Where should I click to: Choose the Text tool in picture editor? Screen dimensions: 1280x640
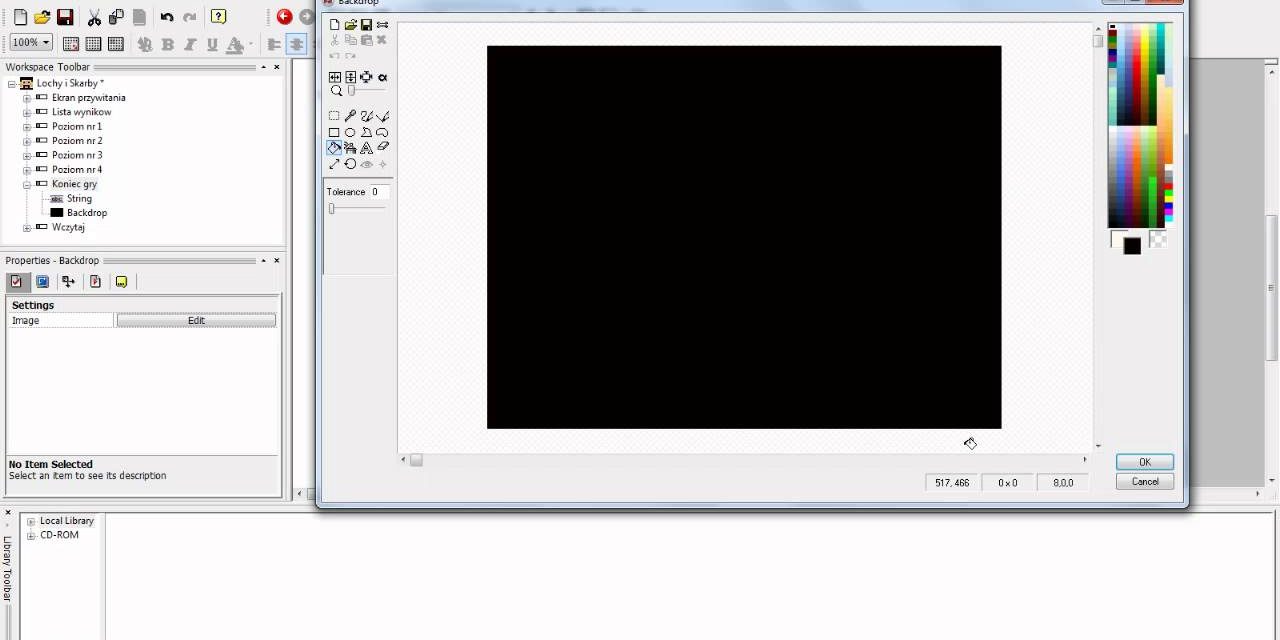366,148
